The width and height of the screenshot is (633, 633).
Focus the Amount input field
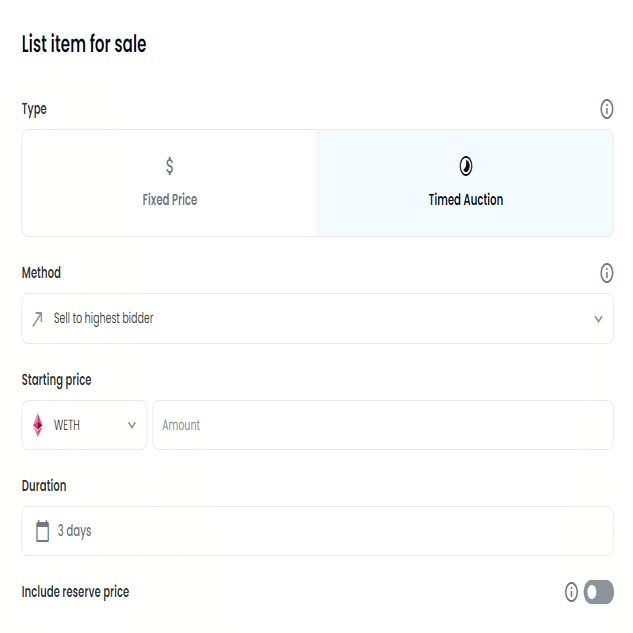(x=382, y=425)
